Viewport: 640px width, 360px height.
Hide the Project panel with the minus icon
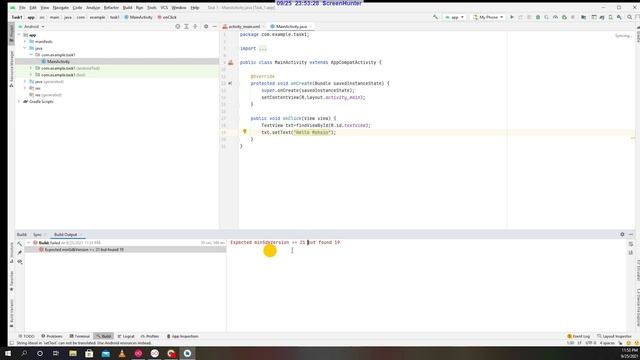coord(215,27)
